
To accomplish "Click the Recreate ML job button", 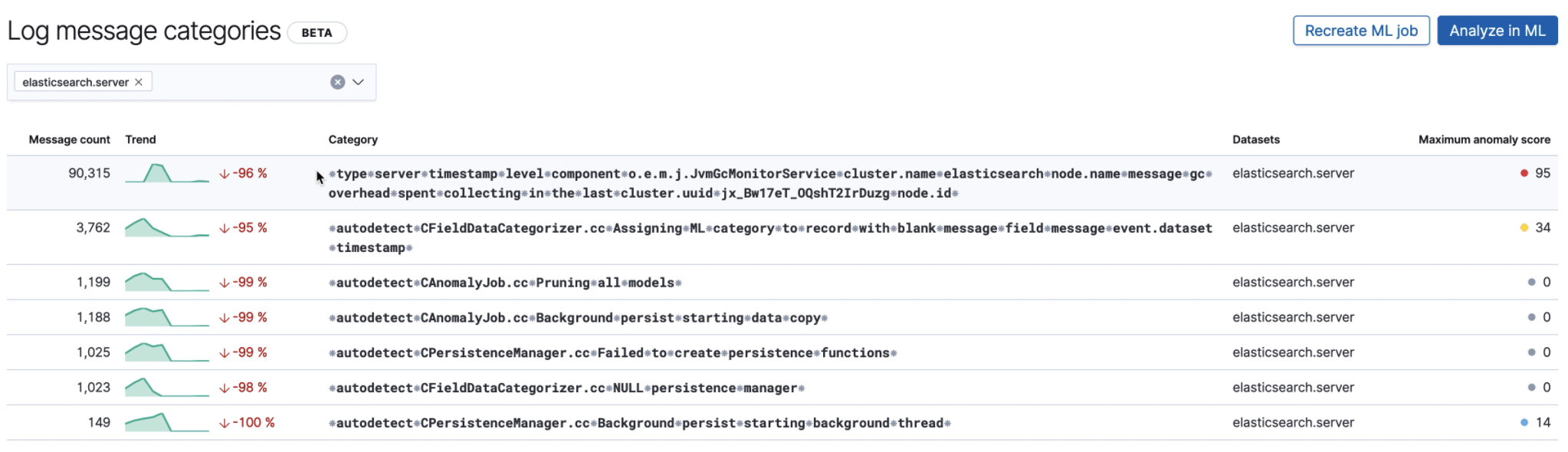I will [x=1360, y=30].
